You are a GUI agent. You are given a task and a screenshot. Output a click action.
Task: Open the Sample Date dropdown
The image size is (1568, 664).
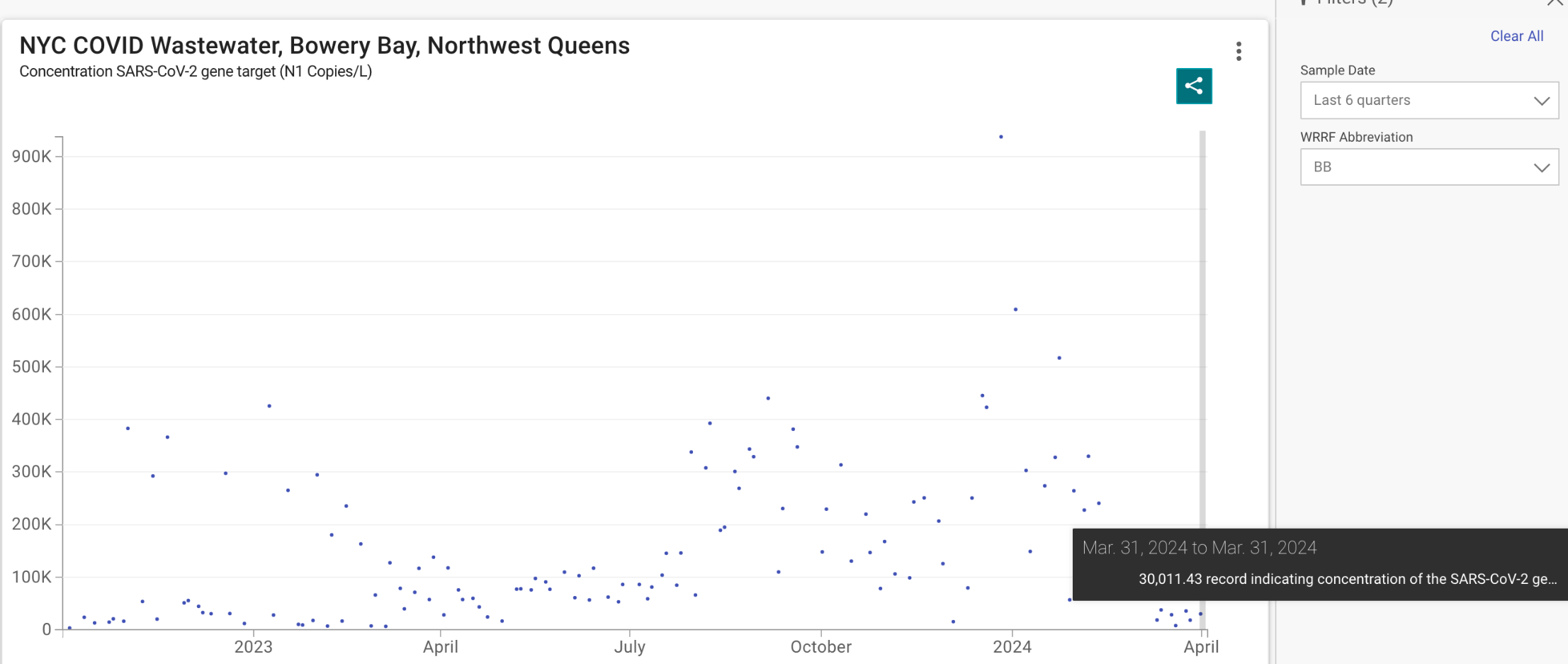pos(1428,101)
